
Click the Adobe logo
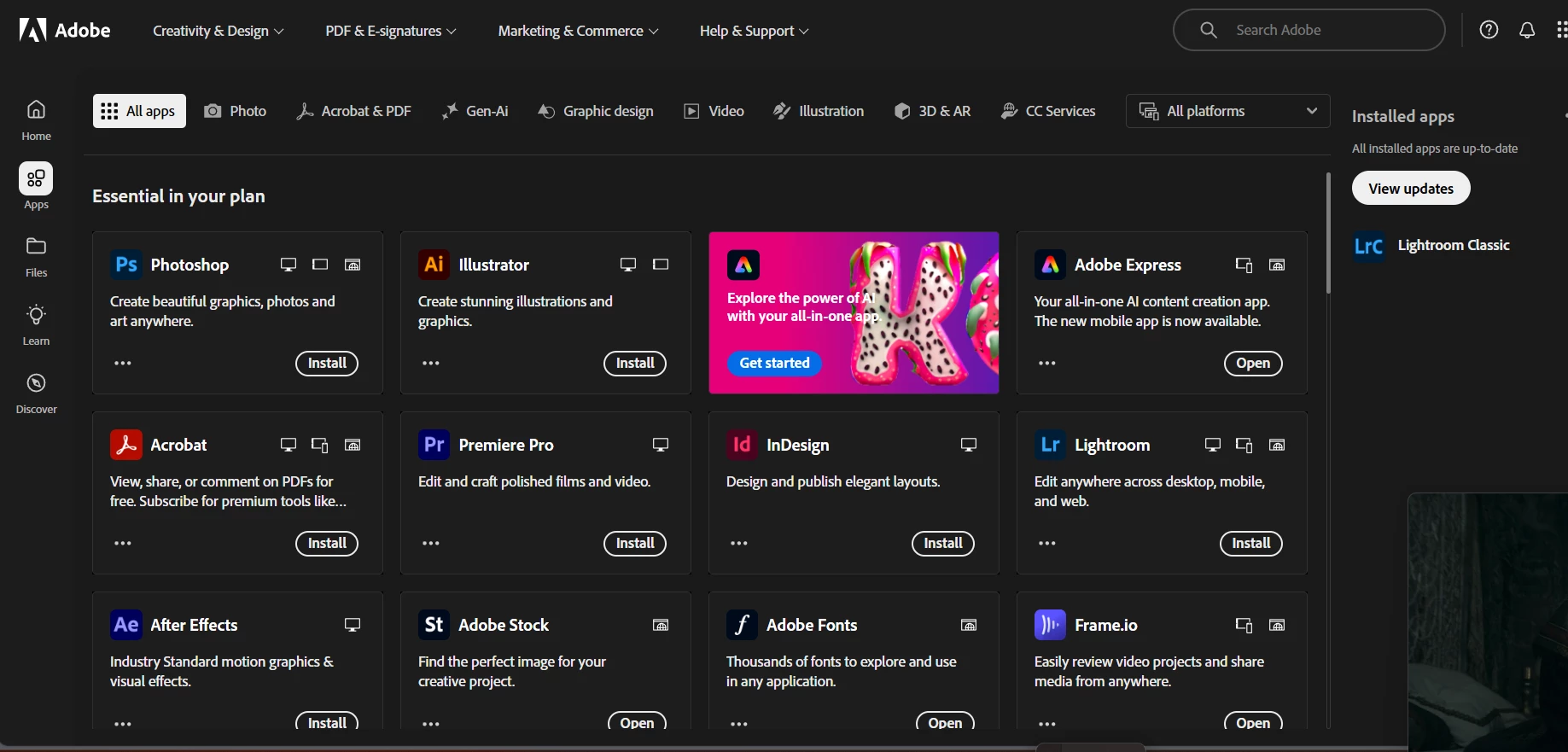click(x=65, y=31)
